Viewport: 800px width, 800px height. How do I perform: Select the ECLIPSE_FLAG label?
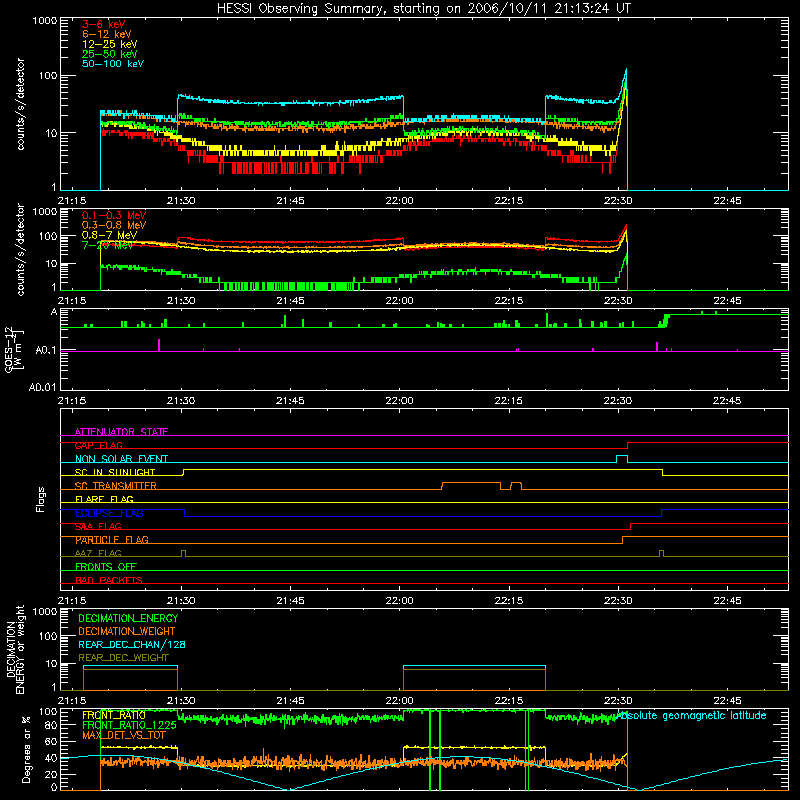click(x=109, y=513)
